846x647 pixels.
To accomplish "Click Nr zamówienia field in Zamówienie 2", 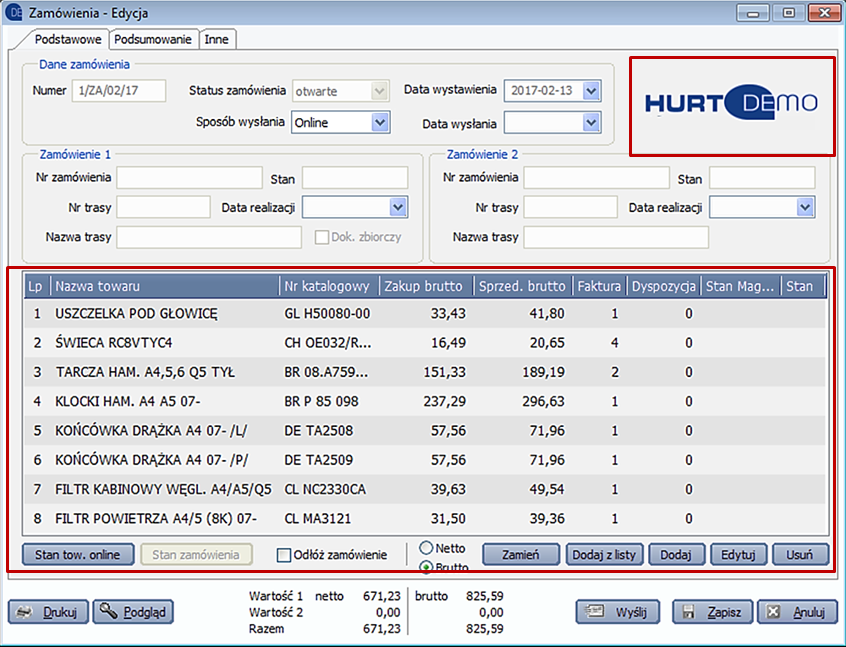I will point(597,178).
